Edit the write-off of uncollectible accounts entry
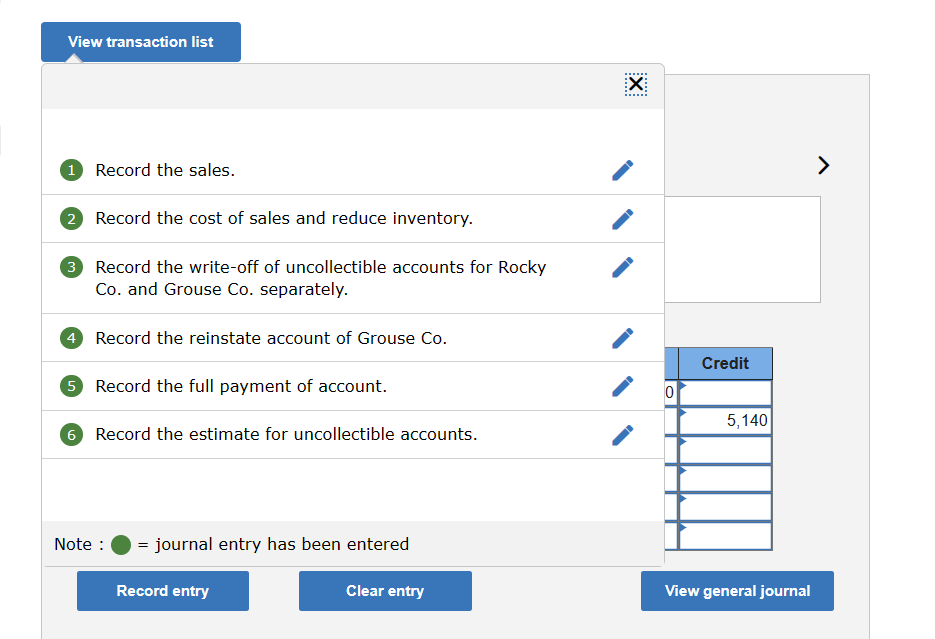This screenshot has width=935, height=639. (x=623, y=267)
